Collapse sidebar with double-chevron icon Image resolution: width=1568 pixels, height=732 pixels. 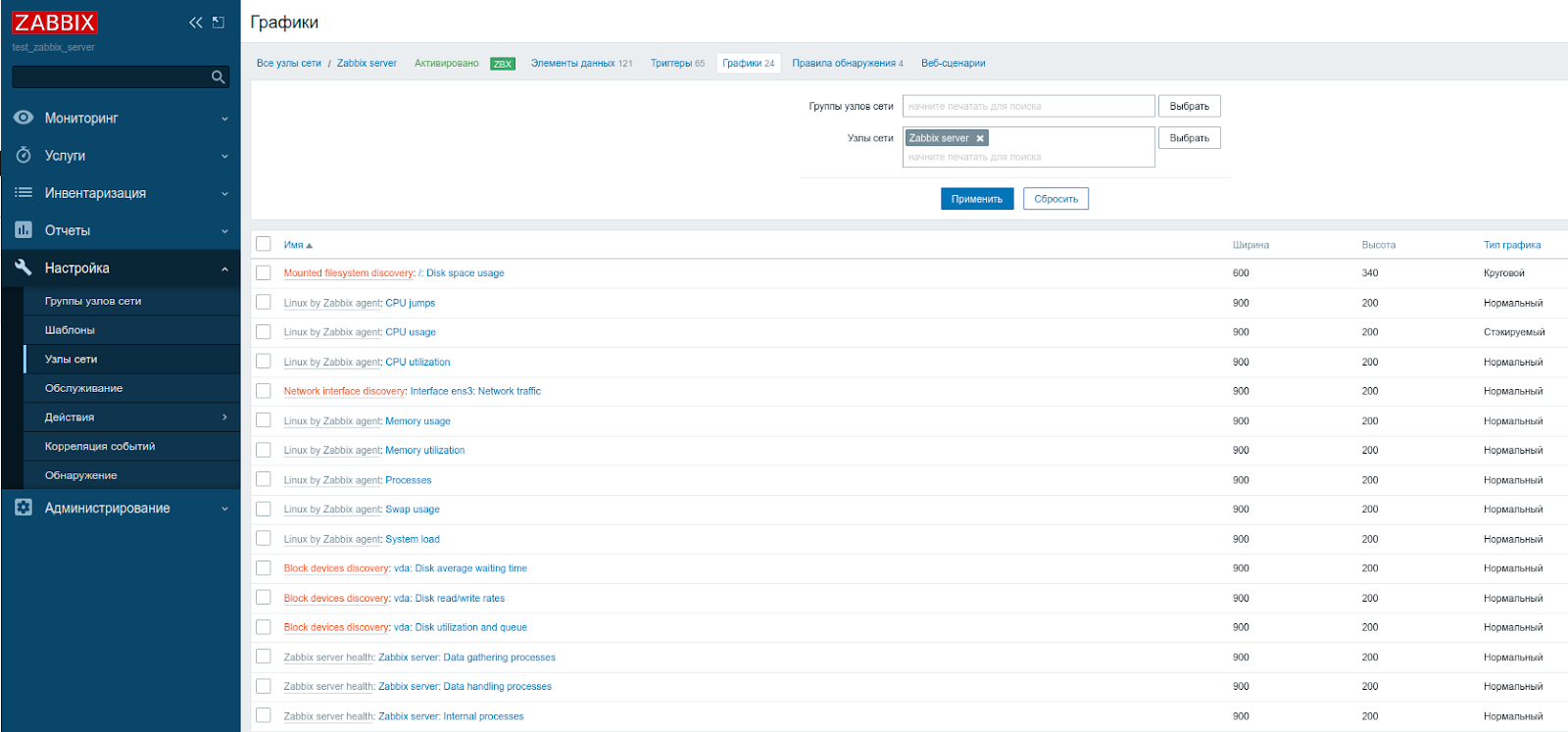196,23
